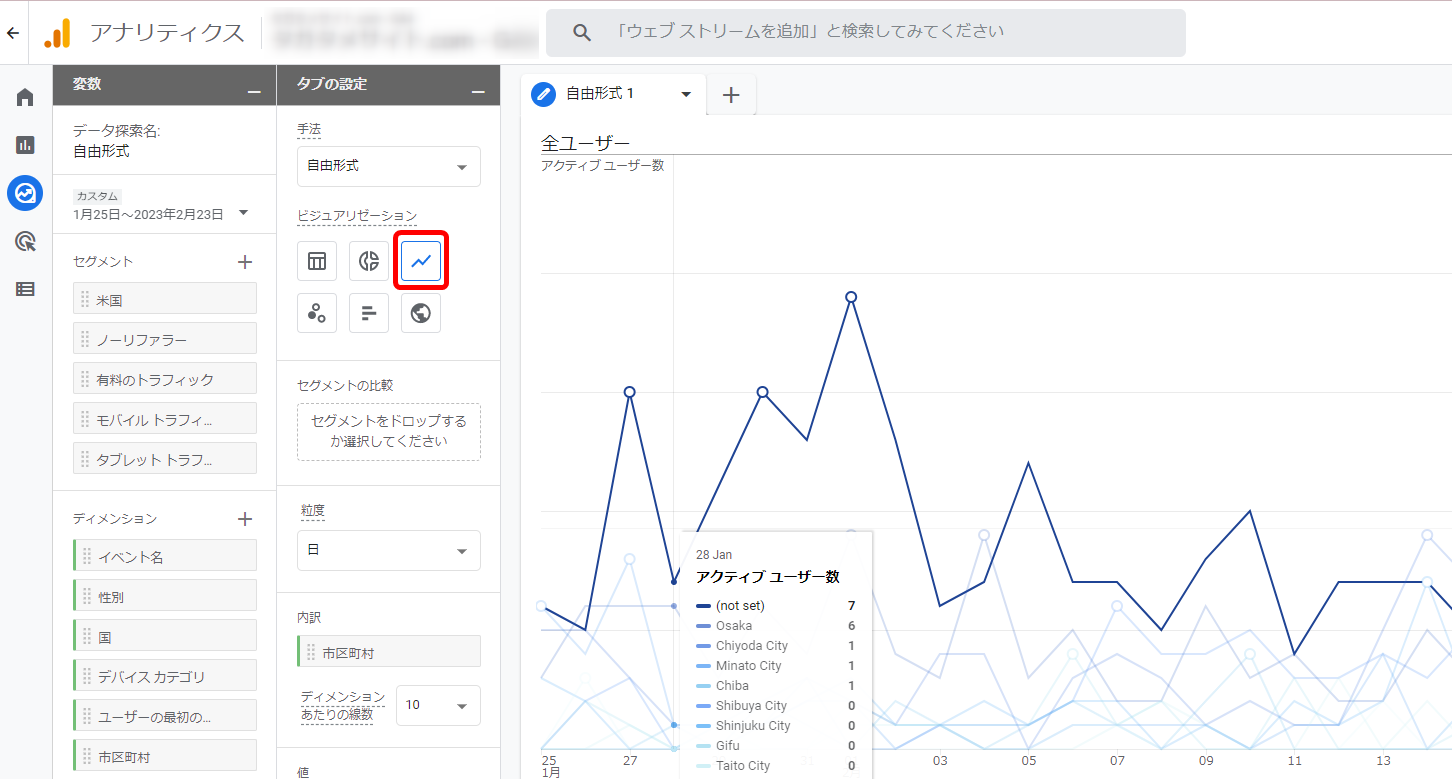Open the 自由形式 1 tab dropdown arrow
The height and width of the screenshot is (779, 1452).
coord(686,94)
